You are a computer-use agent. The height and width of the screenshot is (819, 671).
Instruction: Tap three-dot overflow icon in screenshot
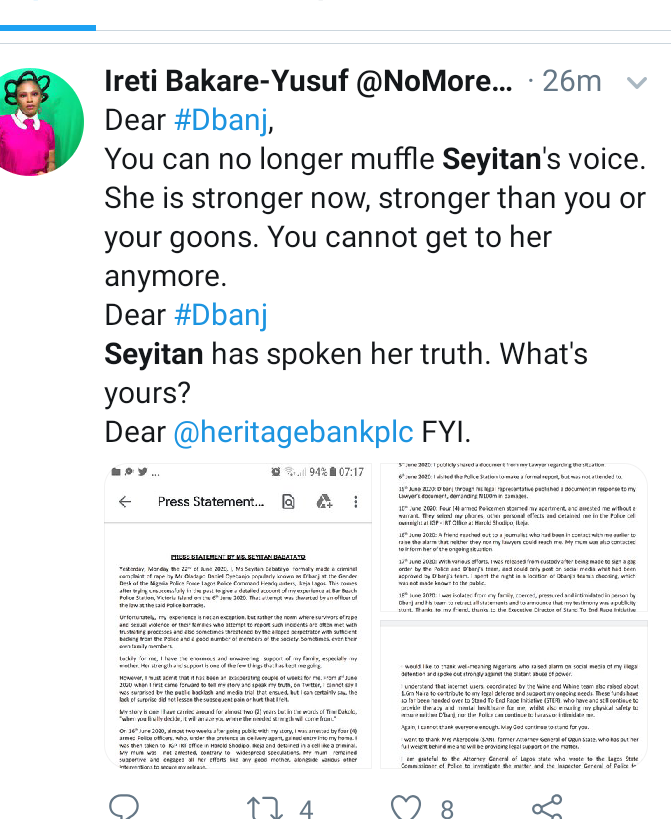[x=358, y=501]
